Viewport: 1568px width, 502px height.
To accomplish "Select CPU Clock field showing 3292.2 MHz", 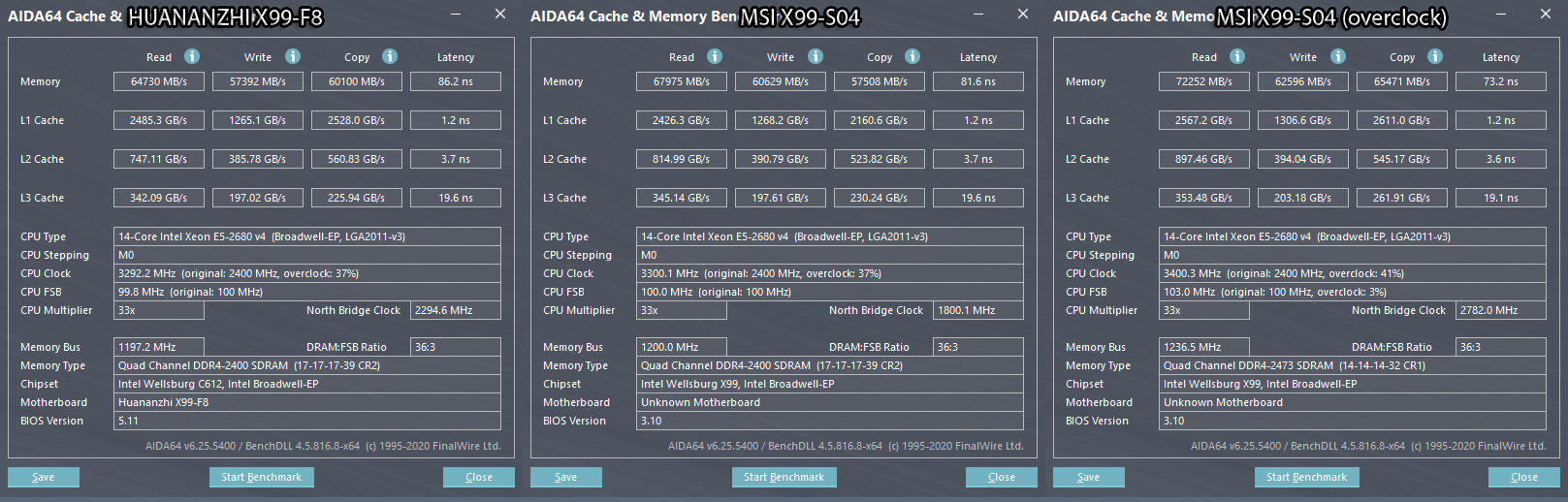I will 307,273.
